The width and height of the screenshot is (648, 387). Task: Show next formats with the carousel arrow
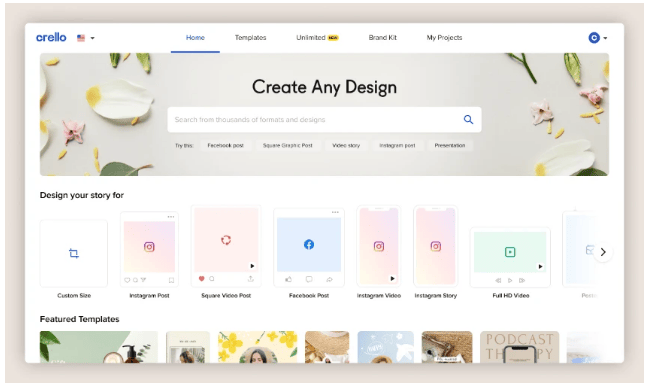(x=603, y=252)
